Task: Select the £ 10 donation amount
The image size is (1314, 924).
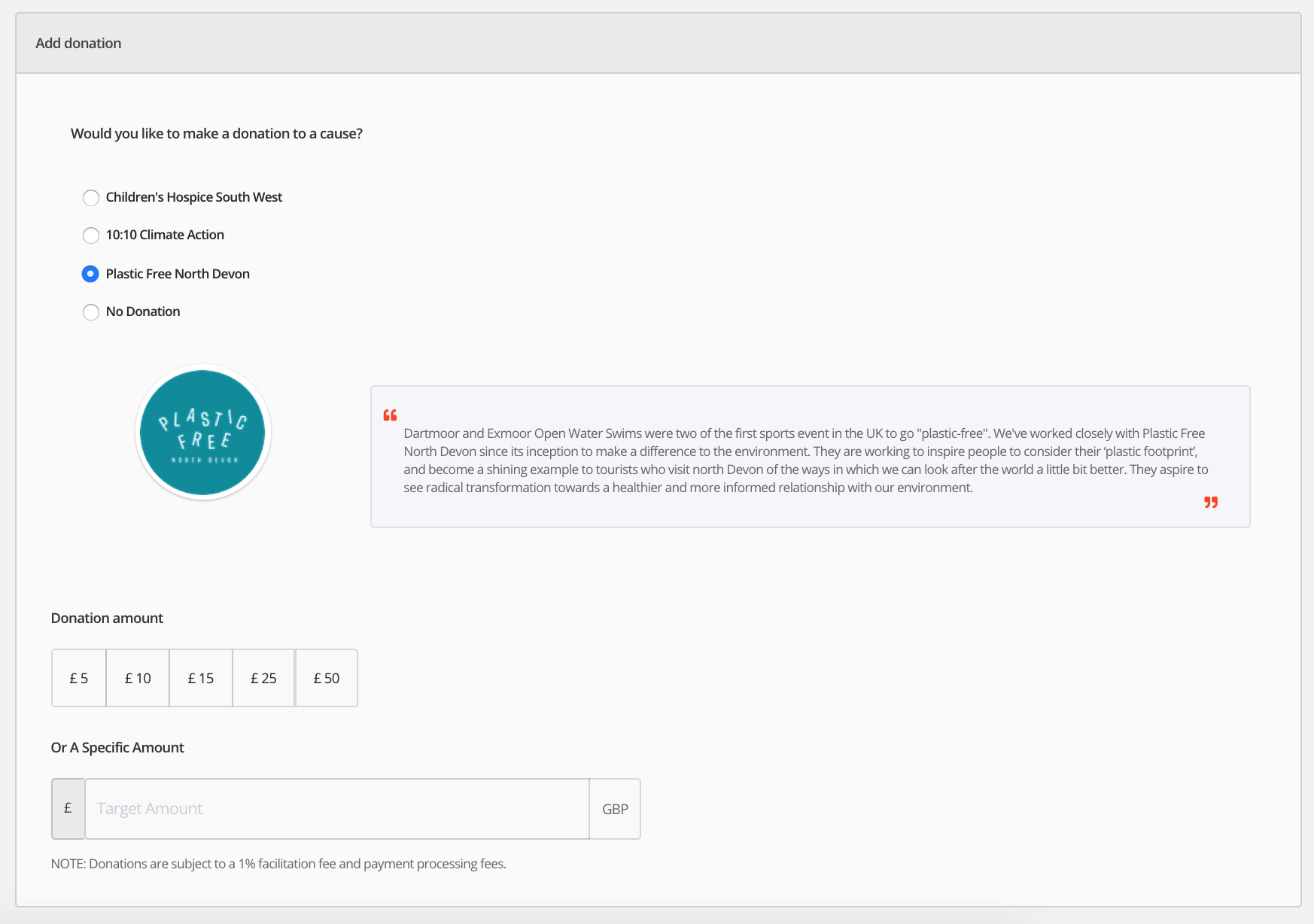Action: [138, 678]
